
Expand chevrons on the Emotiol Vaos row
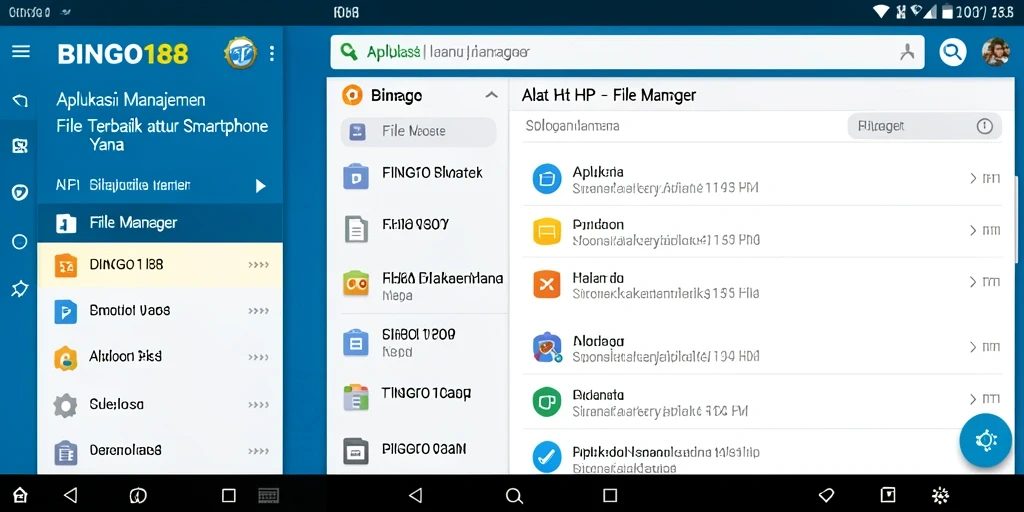tap(259, 312)
